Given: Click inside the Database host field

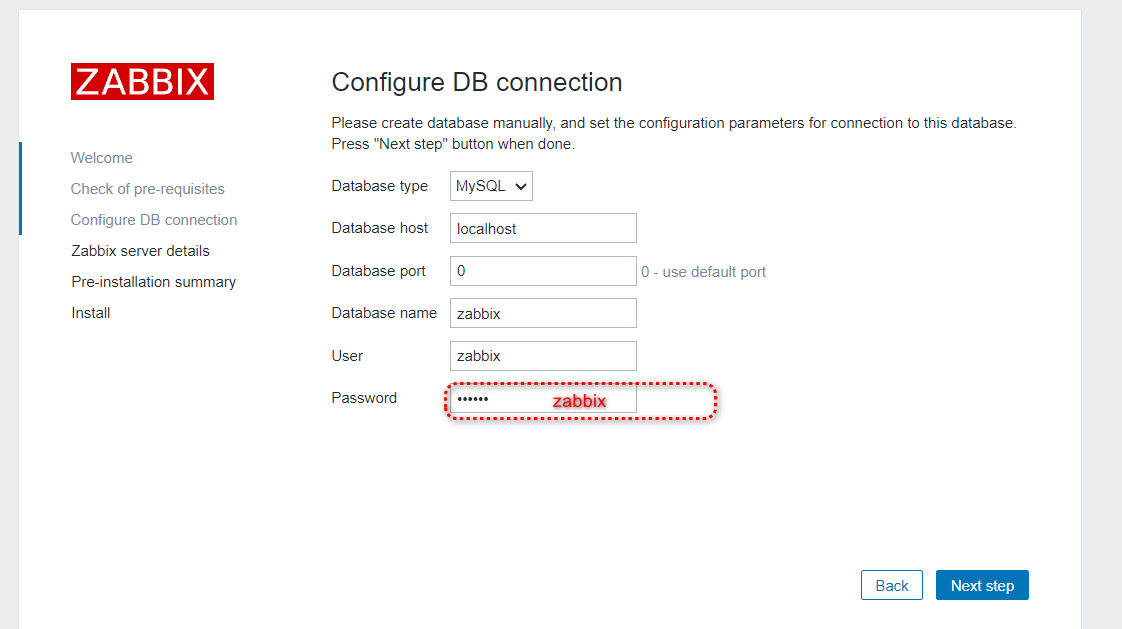Looking at the screenshot, I should 543,228.
